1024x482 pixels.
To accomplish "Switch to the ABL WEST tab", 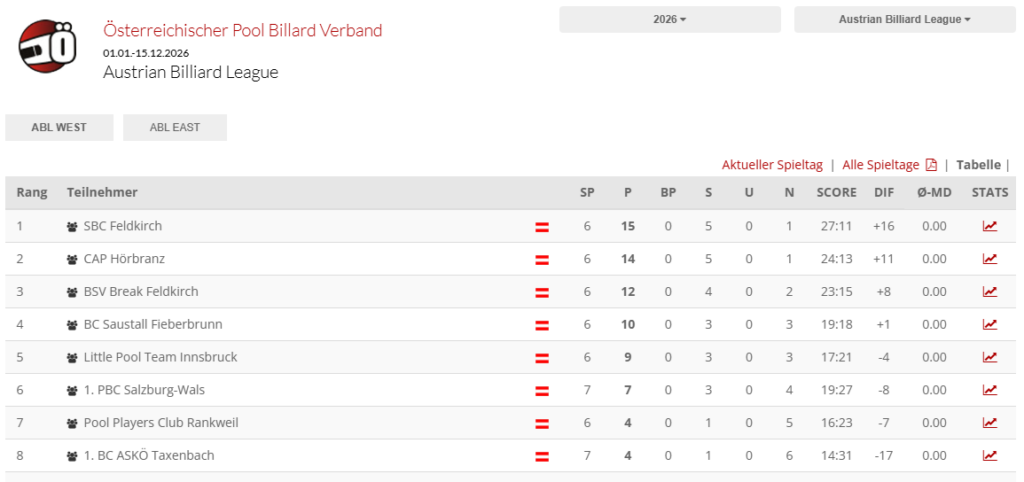I will pyautogui.click(x=59, y=127).
